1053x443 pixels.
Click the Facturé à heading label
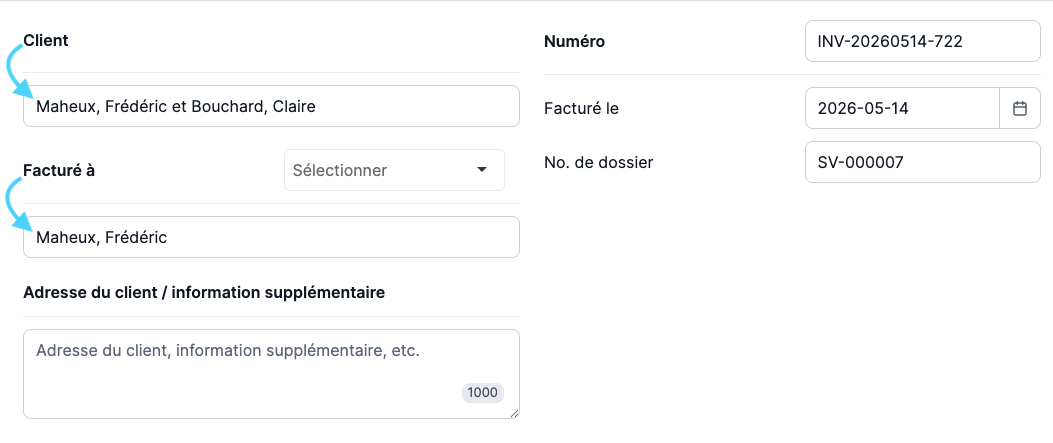(x=58, y=170)
